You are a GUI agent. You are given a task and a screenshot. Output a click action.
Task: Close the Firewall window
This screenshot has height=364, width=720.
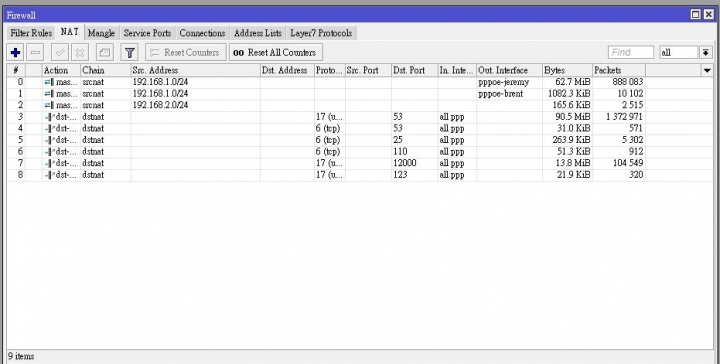[709, 15]
